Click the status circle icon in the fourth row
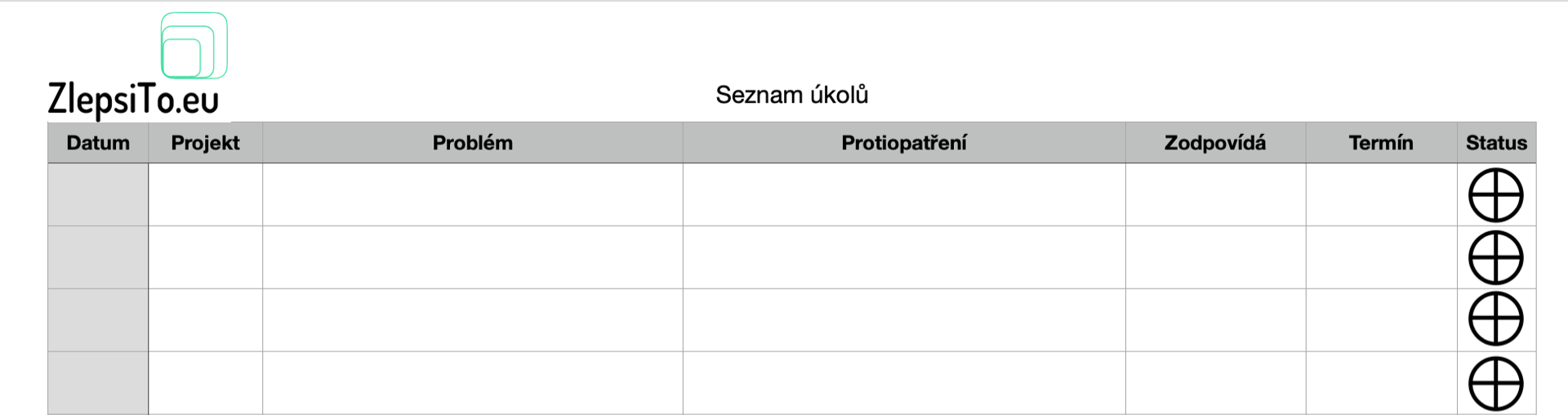Image resolution: width=1568 pixels, height=415 pixels. point(1495,383)
